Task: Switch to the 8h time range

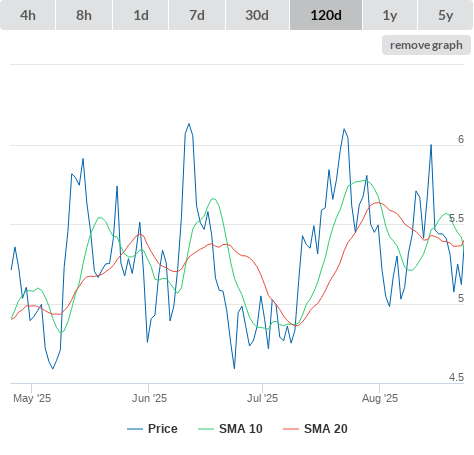Action: 84,15
